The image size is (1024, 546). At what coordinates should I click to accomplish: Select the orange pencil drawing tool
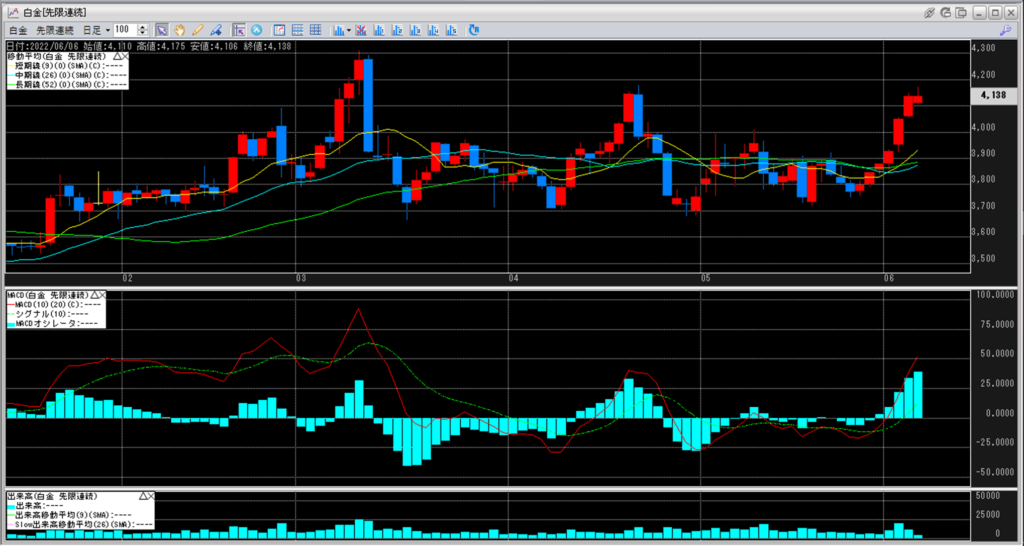point(198,30)
